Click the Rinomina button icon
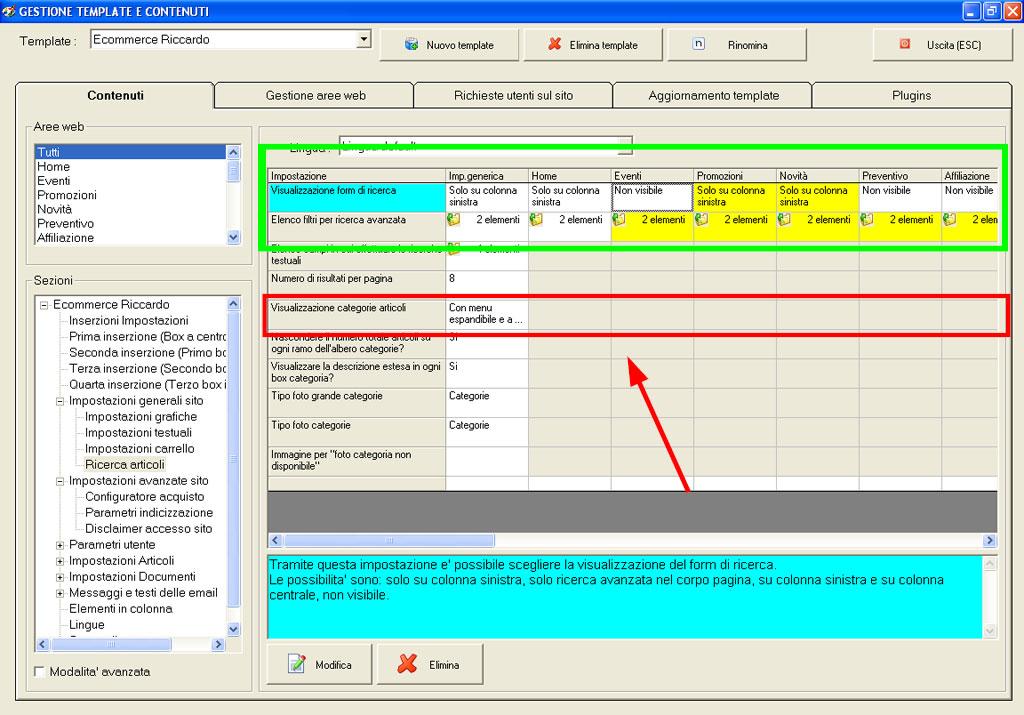The image size is (1024, 715). (698, 44)
